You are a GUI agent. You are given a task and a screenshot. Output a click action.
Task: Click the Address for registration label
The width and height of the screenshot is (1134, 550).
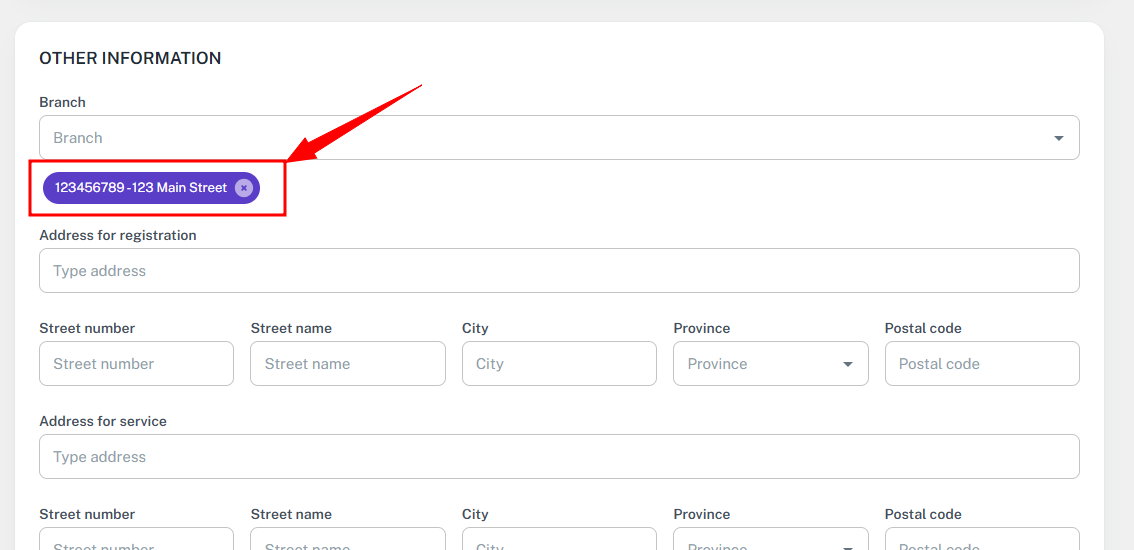118,235
